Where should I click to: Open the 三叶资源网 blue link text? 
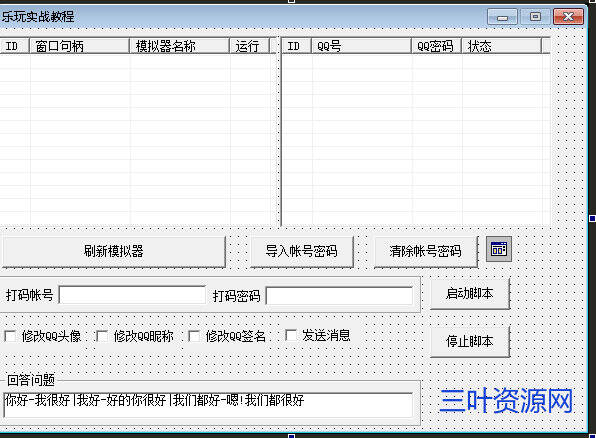[506, 401]
